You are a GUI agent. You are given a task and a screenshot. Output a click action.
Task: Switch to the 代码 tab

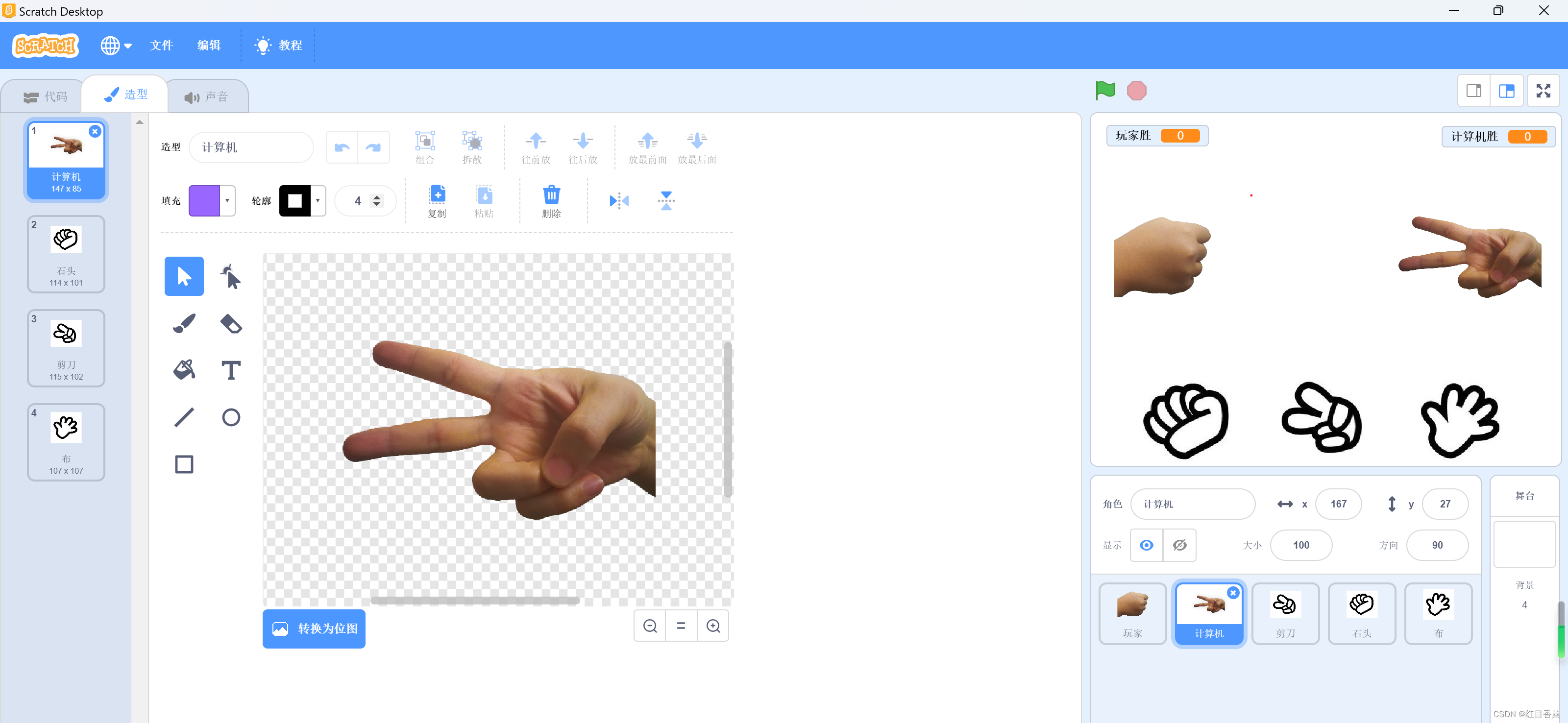[46, 97]
